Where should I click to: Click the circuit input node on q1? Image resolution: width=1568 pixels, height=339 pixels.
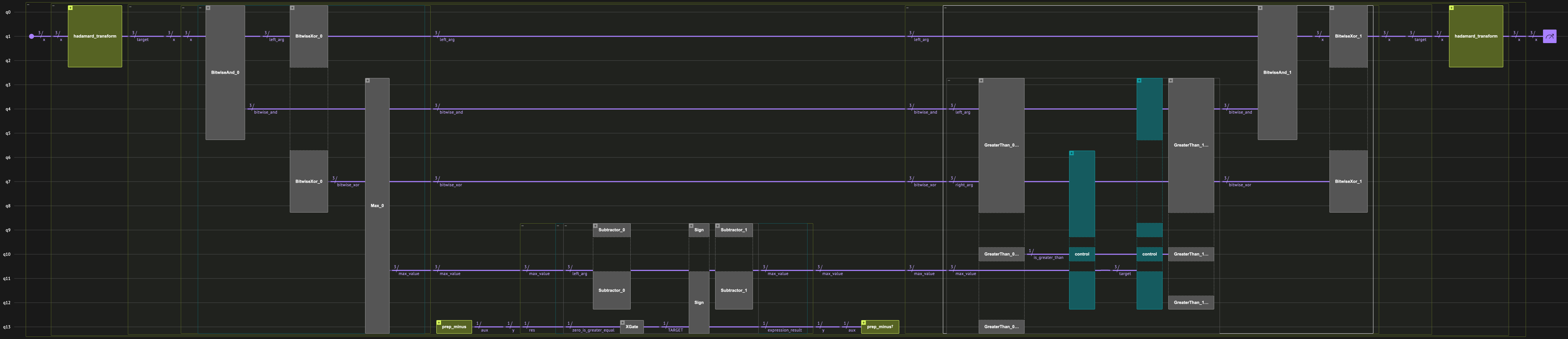click(x=32, y=36)
